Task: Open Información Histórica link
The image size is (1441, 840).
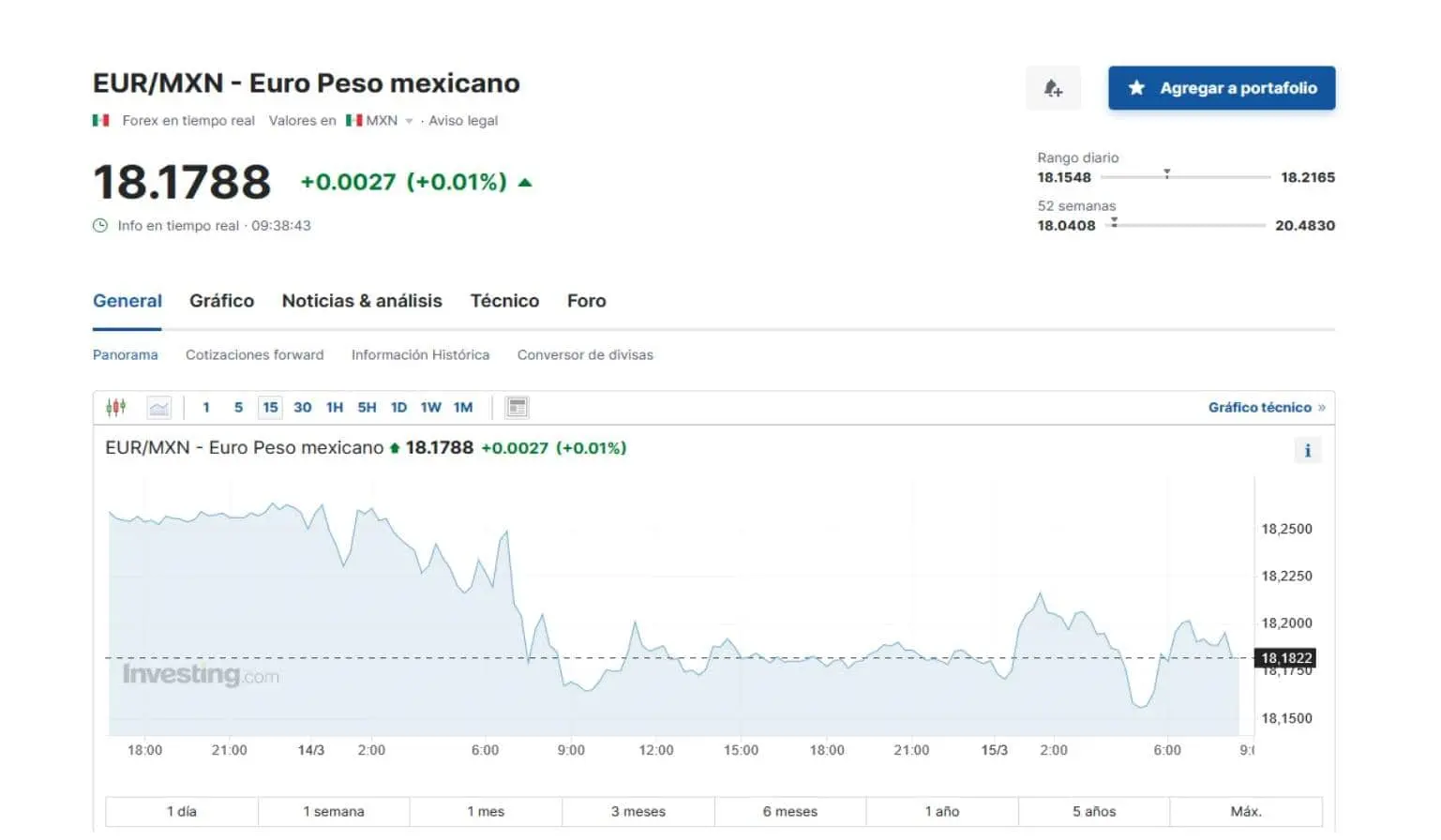Action: pyautogui.click(x=420, y=355)
